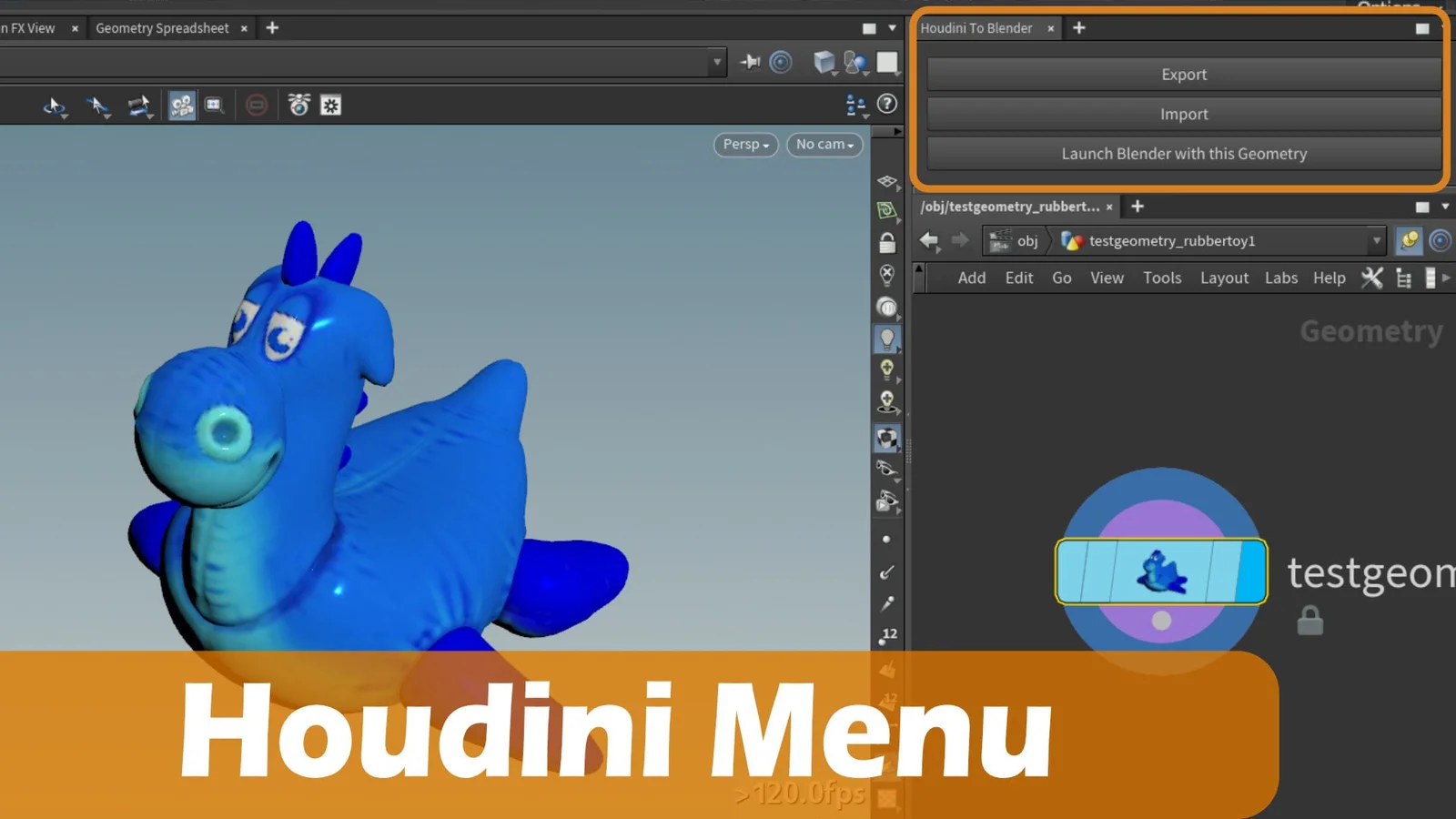Toggle the visualizer glasses icon
The height and width of the screenshot is (819, 1456).
point(887,467)
